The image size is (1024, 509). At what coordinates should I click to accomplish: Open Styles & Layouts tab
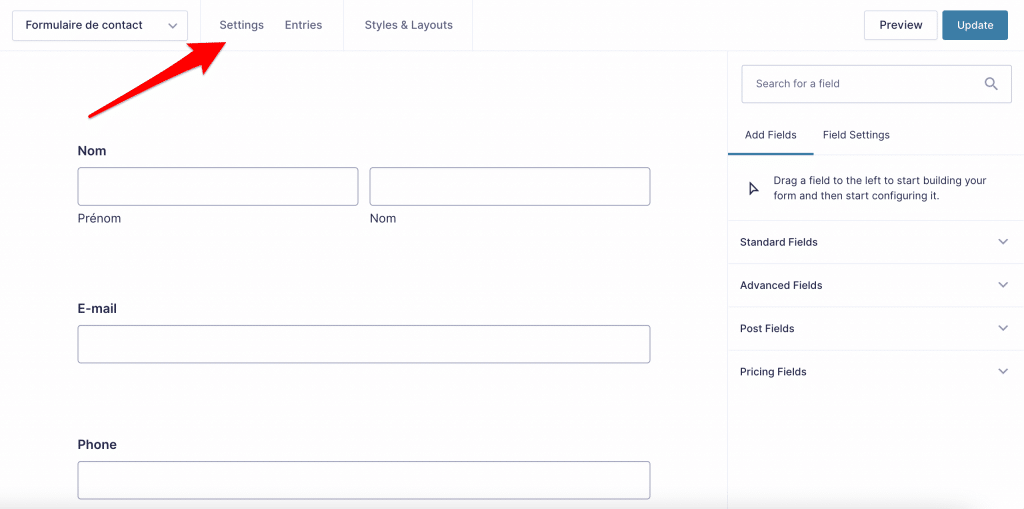tap(408, 25)
